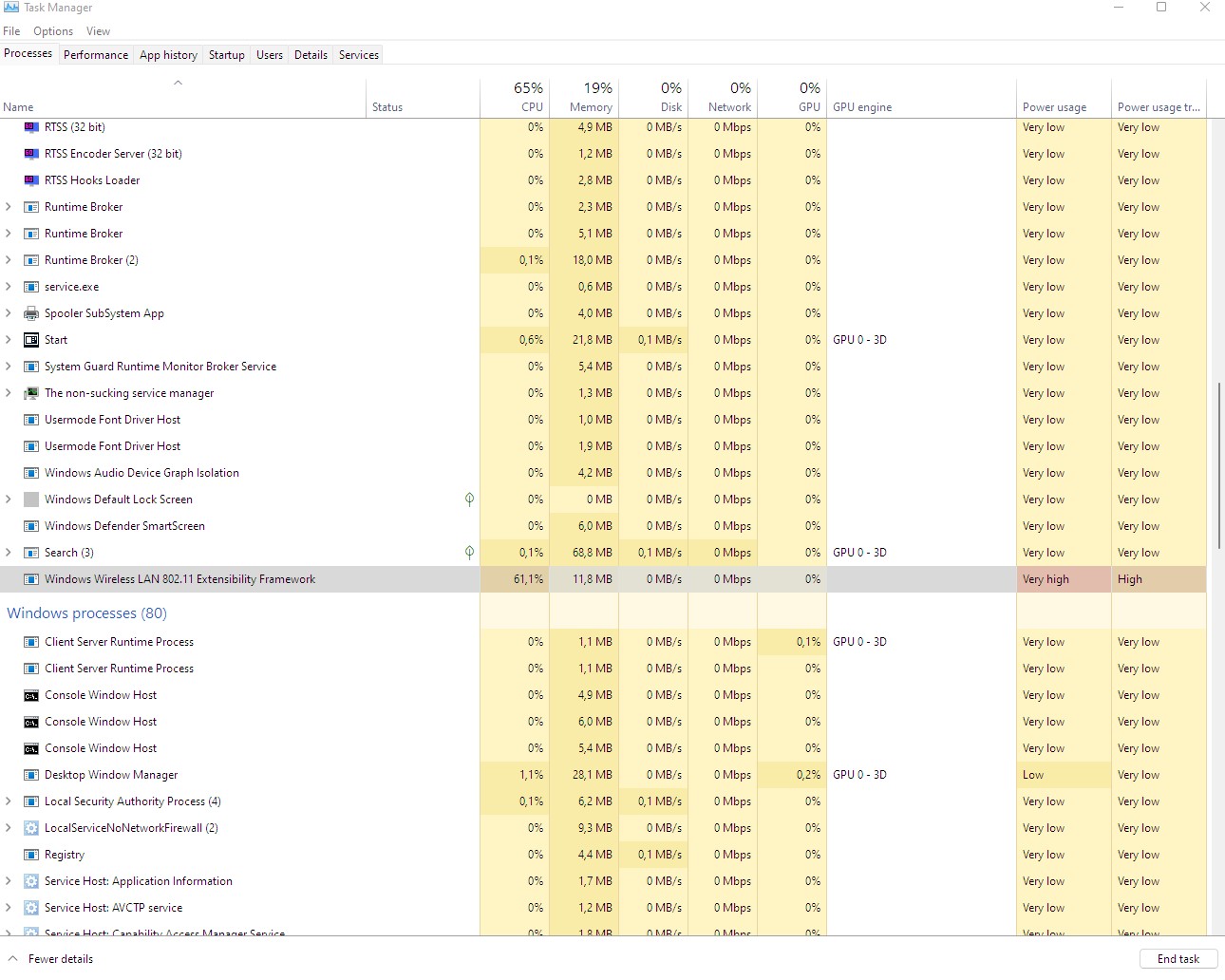Click the Local Security Authority Process icon
Image resolution: width=1225 pixels, height=980 pixels.
click(31, 801)
